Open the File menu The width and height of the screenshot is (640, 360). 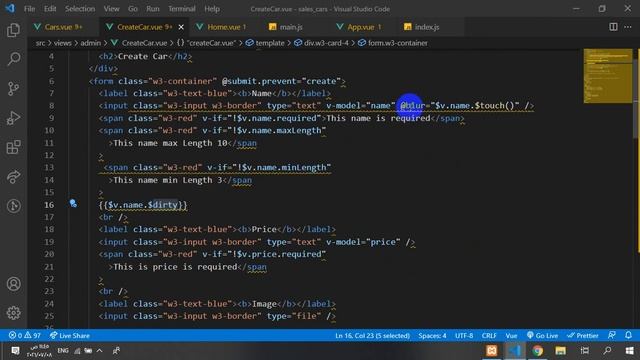(29, 9)
